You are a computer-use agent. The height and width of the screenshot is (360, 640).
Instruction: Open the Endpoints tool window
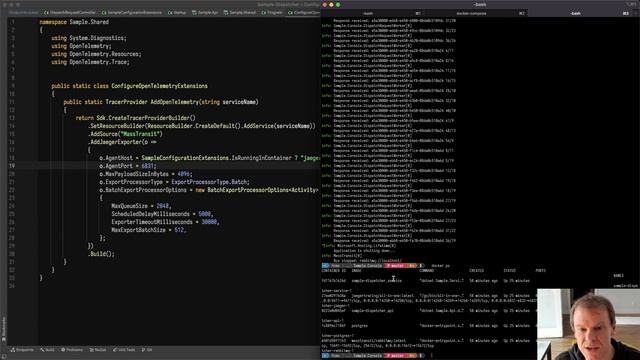click(22, 350)
